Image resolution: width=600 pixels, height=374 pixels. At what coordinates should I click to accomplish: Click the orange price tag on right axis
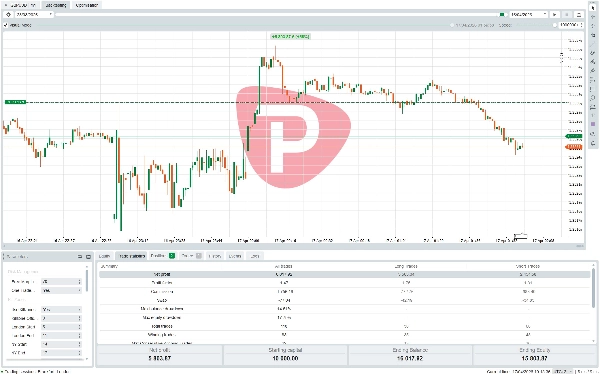pyautogui.click(x=574, y=147)
